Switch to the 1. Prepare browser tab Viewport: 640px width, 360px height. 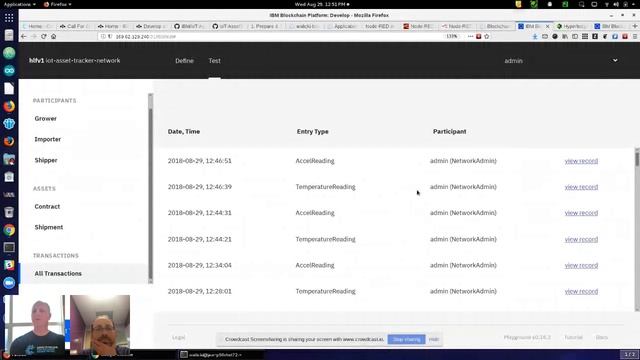tap(266, 26)
